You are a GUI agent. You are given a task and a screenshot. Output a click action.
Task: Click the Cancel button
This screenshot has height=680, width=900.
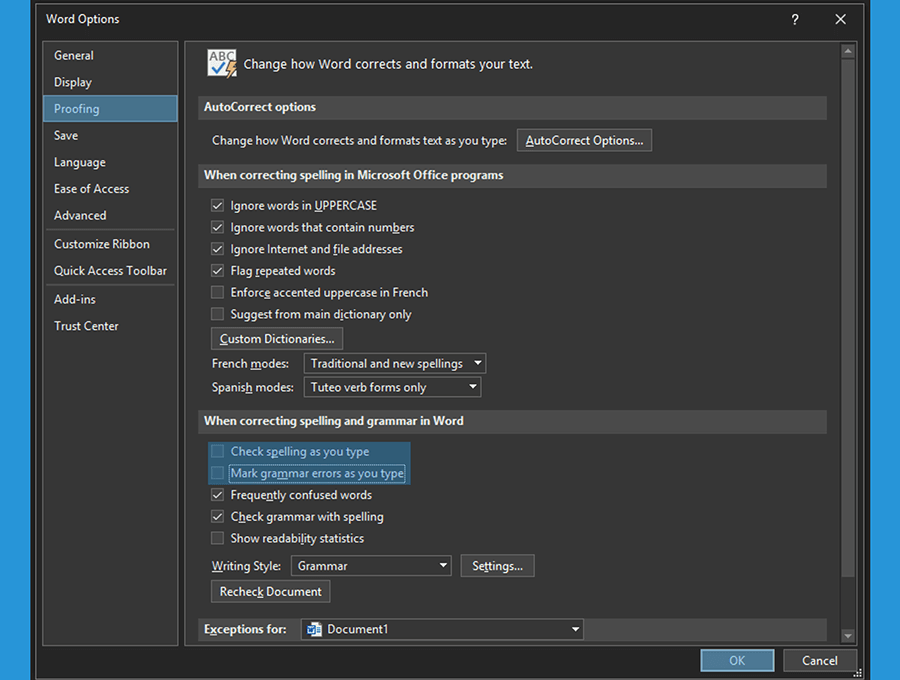point(820,660)
